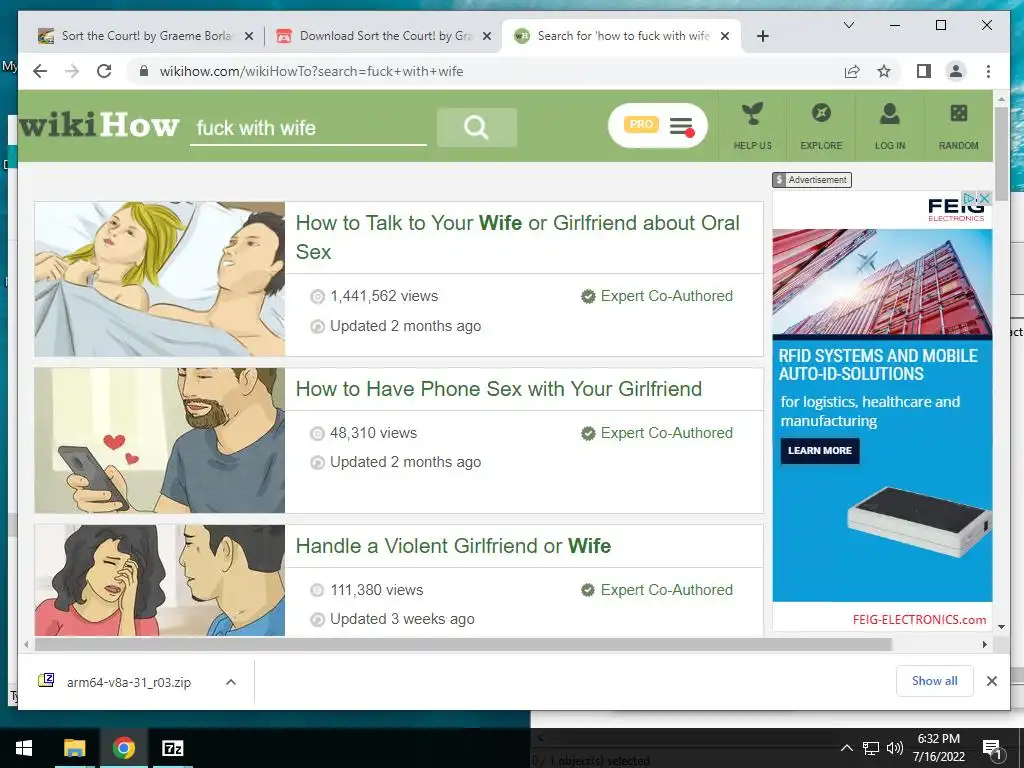Toggle the browser side panel
Viewport: 1024px width, 768px height.
pyautogui.click(x=923, y=71)
